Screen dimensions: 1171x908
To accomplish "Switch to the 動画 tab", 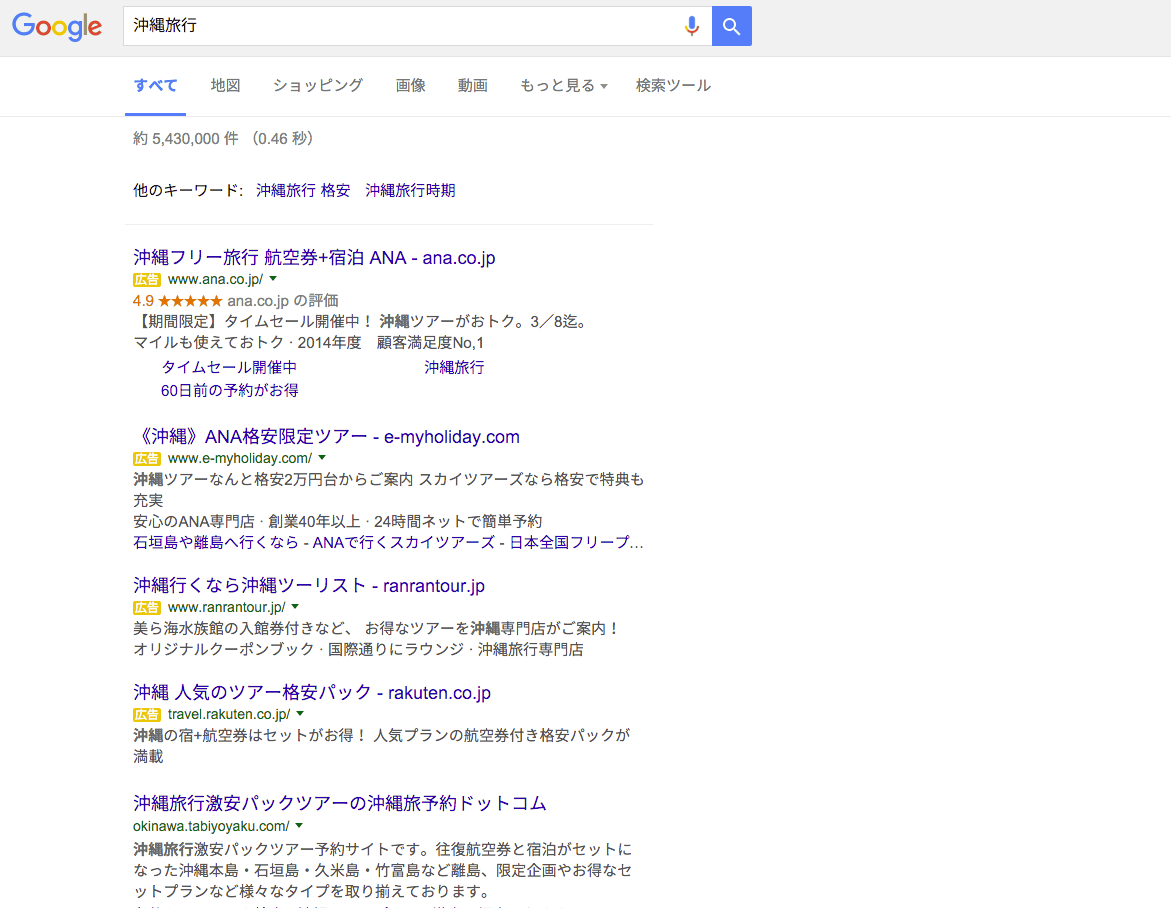I will [473, 86].
